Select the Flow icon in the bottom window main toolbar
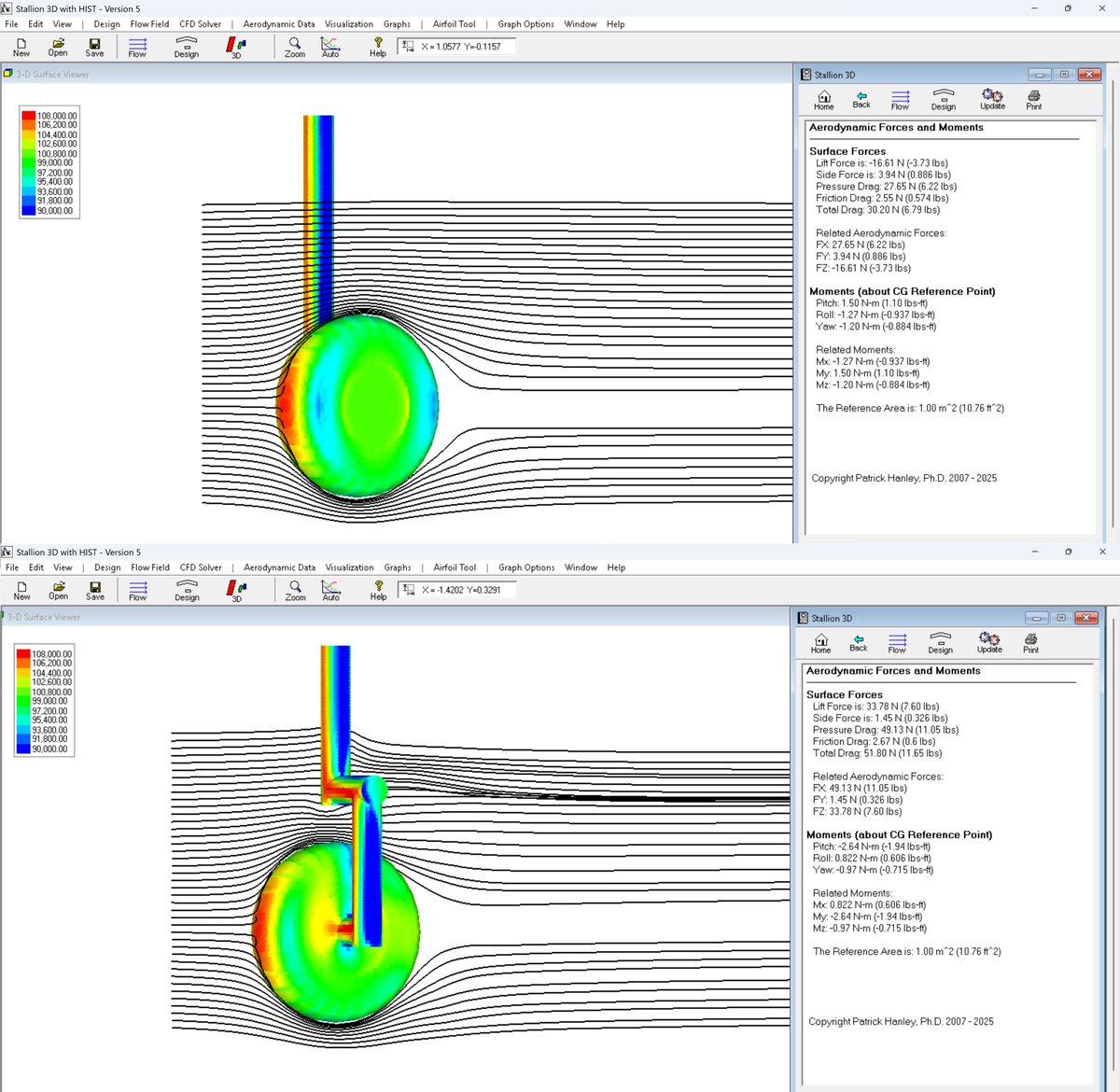Screen dimensions: 1120x1092 [138, 590]
